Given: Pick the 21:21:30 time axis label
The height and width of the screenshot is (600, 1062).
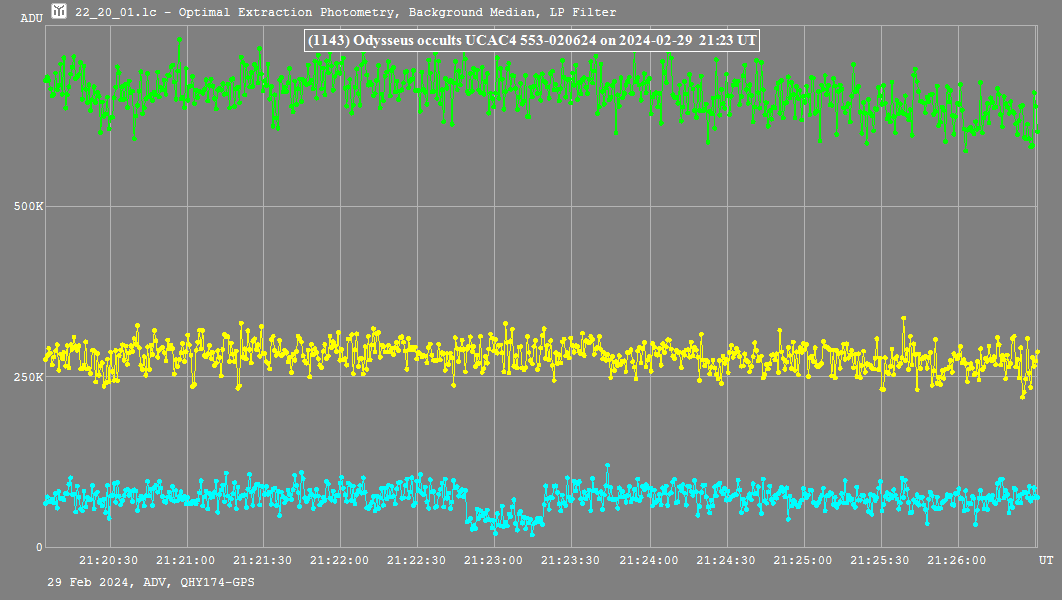Looking at the screenshot, I should pos(263,561).
